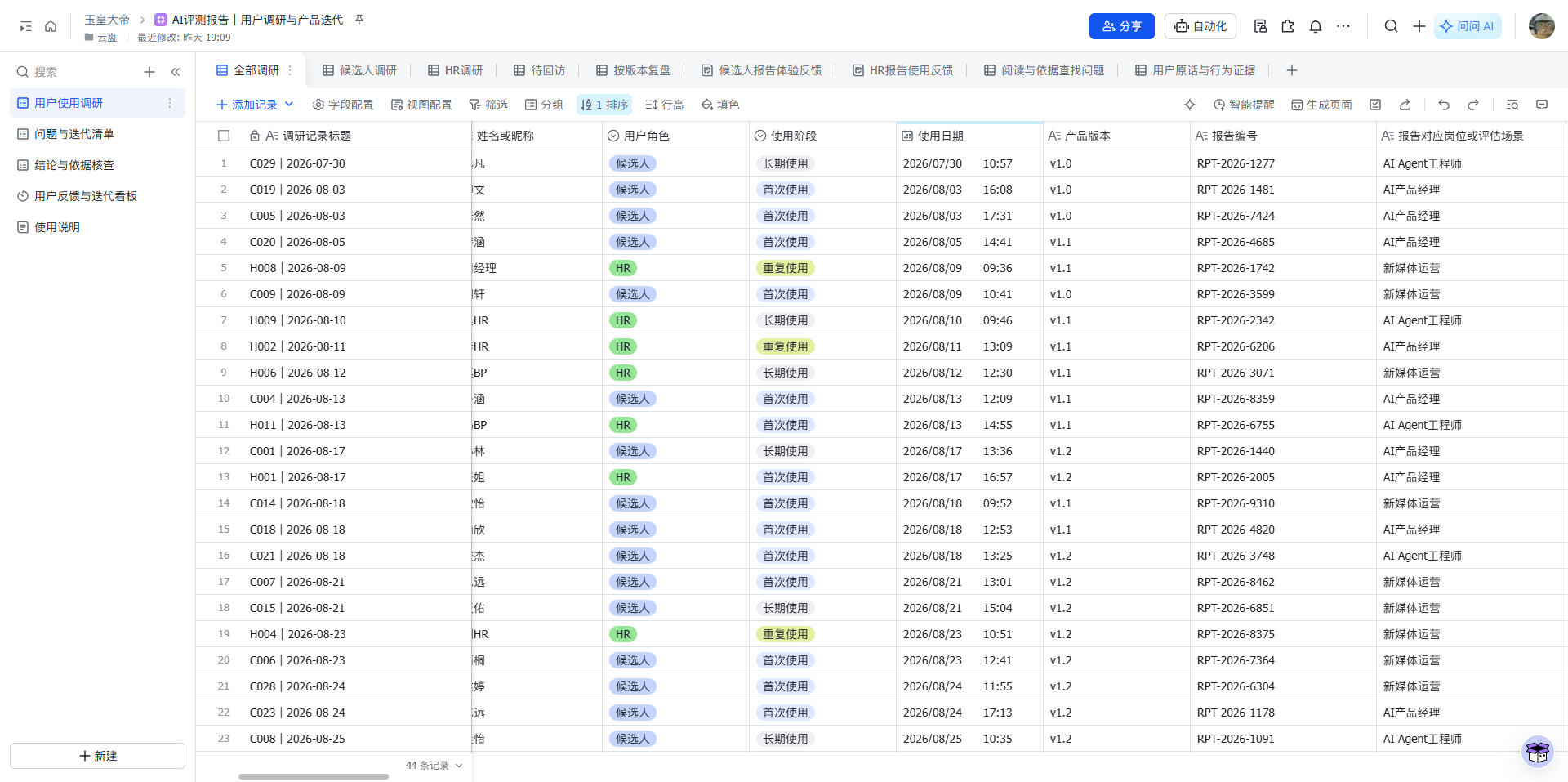Click the search magnifier in top bar
The height and width of the screenshot is (782, 1568).
[1391, 26]
